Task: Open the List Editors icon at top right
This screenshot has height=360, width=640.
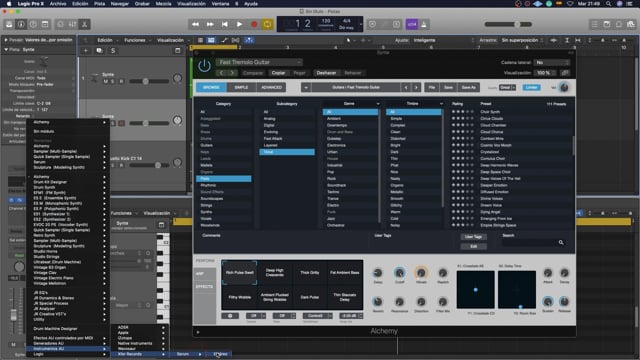Action: click(595, 24)
